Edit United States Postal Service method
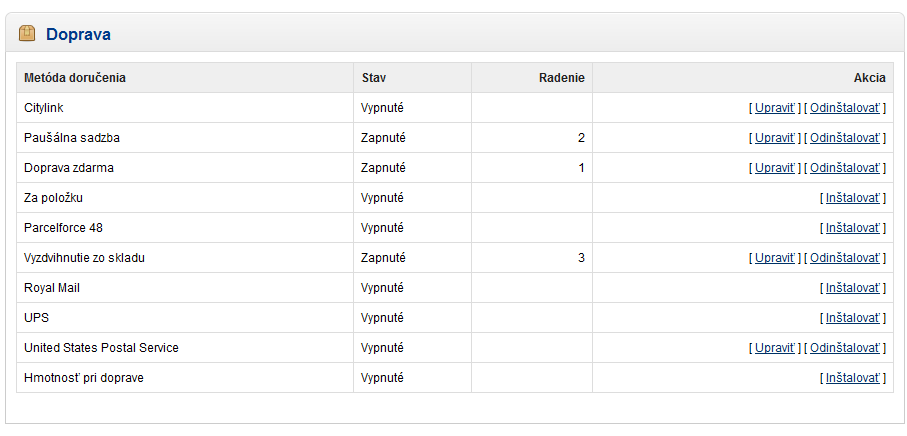 (x=775, y=348)
